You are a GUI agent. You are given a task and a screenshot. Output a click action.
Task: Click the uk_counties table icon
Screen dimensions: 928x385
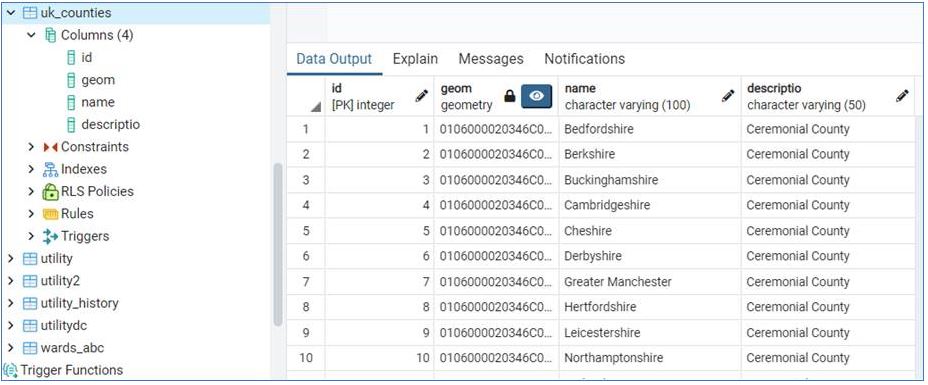[30, 12]
